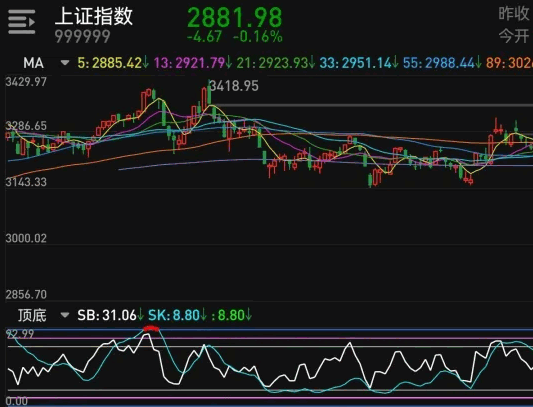Viewport: 533px width, 407px height.
Task: Tap the MA89 orange value
Action: coord(520,63)
